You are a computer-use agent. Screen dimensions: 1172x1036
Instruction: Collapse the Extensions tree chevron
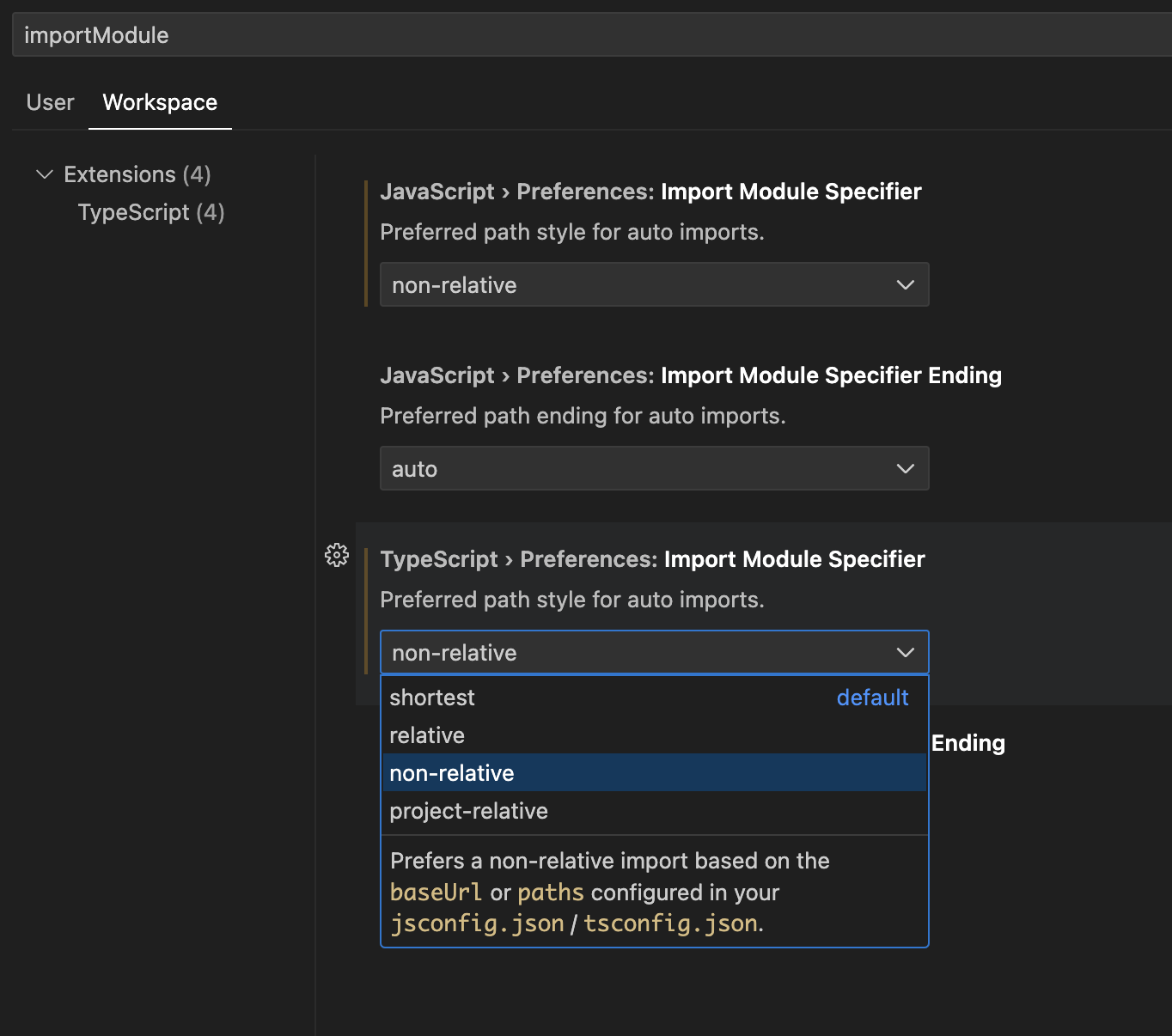[45, 174]
